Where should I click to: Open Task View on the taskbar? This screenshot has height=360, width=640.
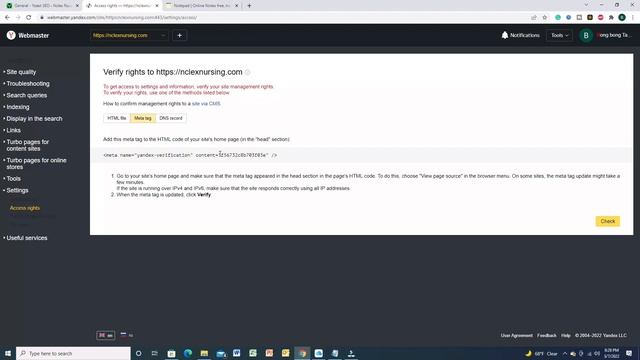[x=155, y=353]
